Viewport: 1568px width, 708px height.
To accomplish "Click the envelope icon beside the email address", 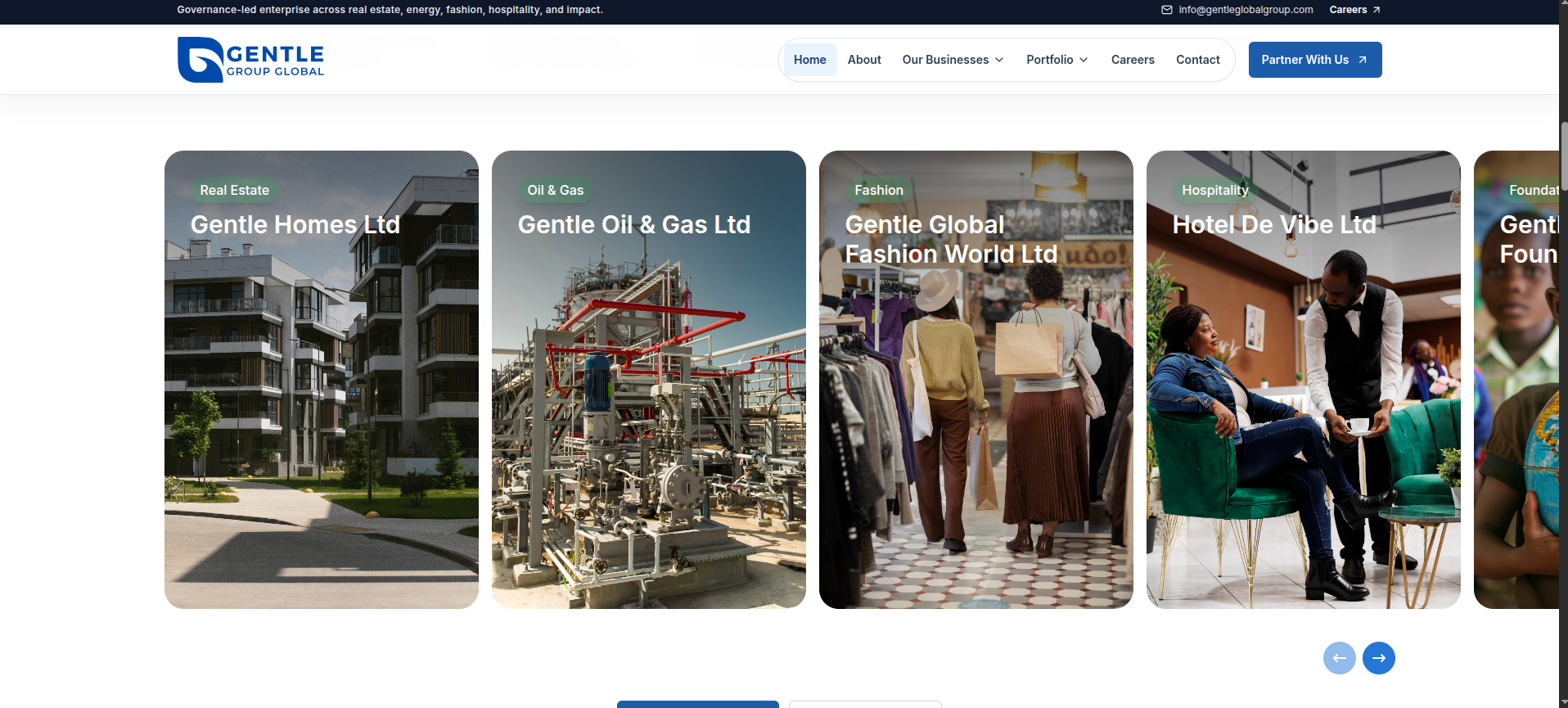I will pos(1167,10).
